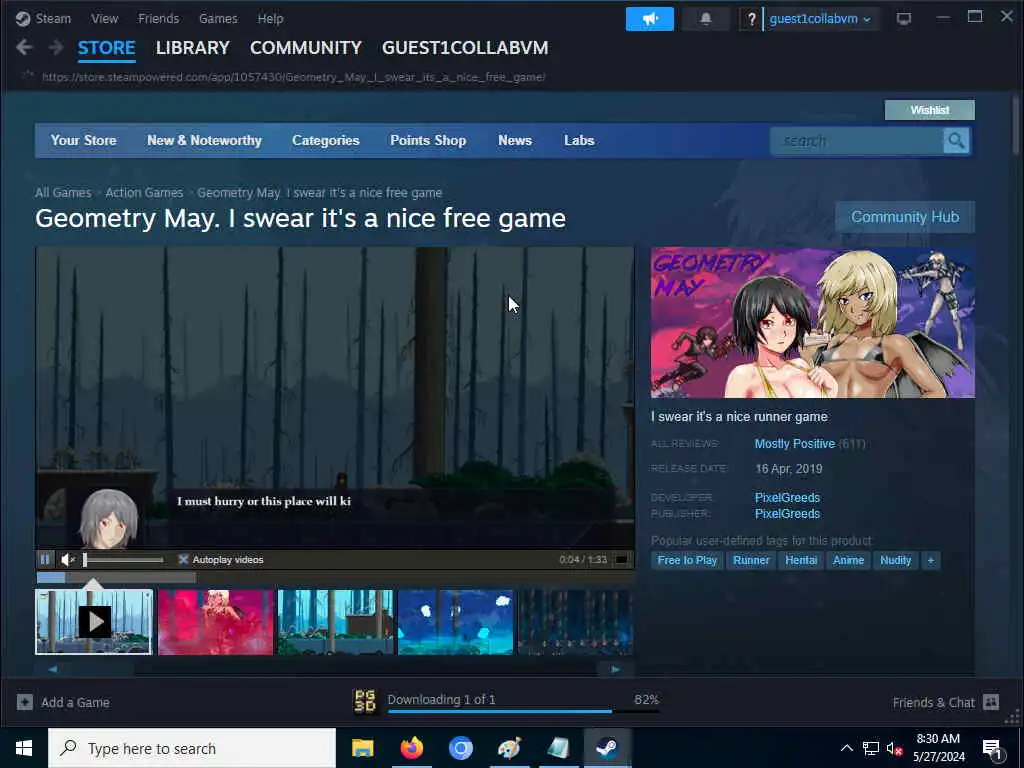Viewport: 1024px width, 768px height.
Task: Click the downloading game icon
Action: click(x=365, y=701)
